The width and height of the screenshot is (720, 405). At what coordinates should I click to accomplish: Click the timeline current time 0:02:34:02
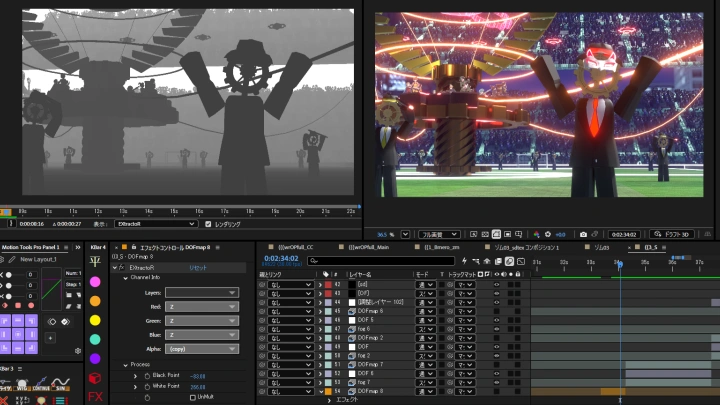click(x=281, y=259)
